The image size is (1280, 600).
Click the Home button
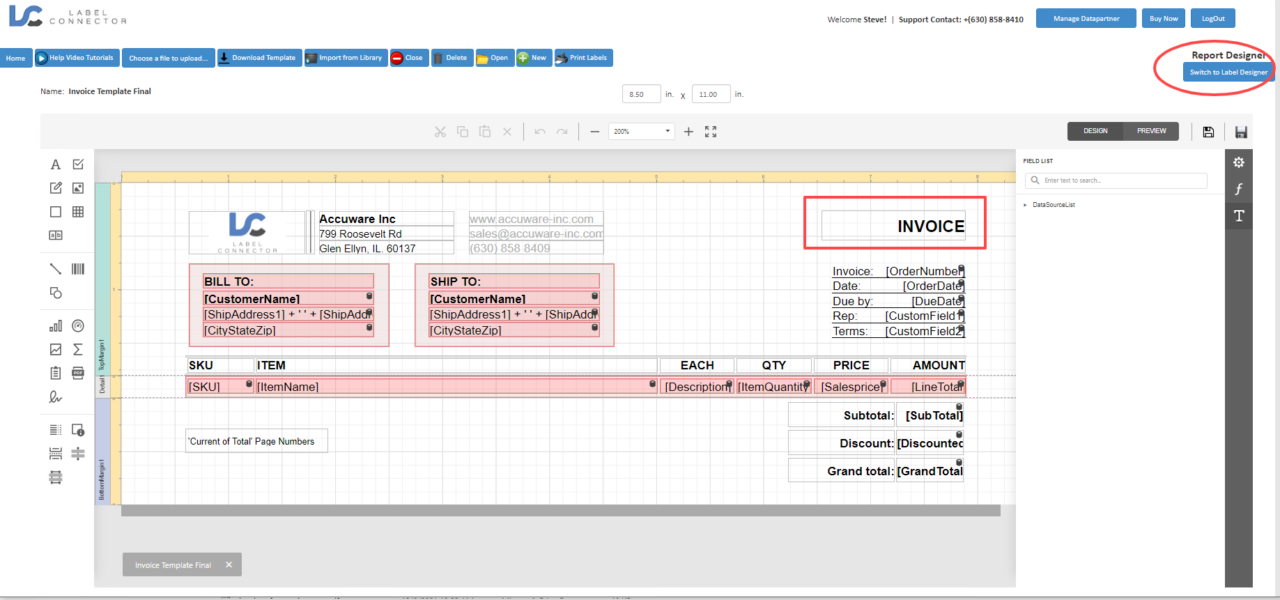(x=16, y=58)
